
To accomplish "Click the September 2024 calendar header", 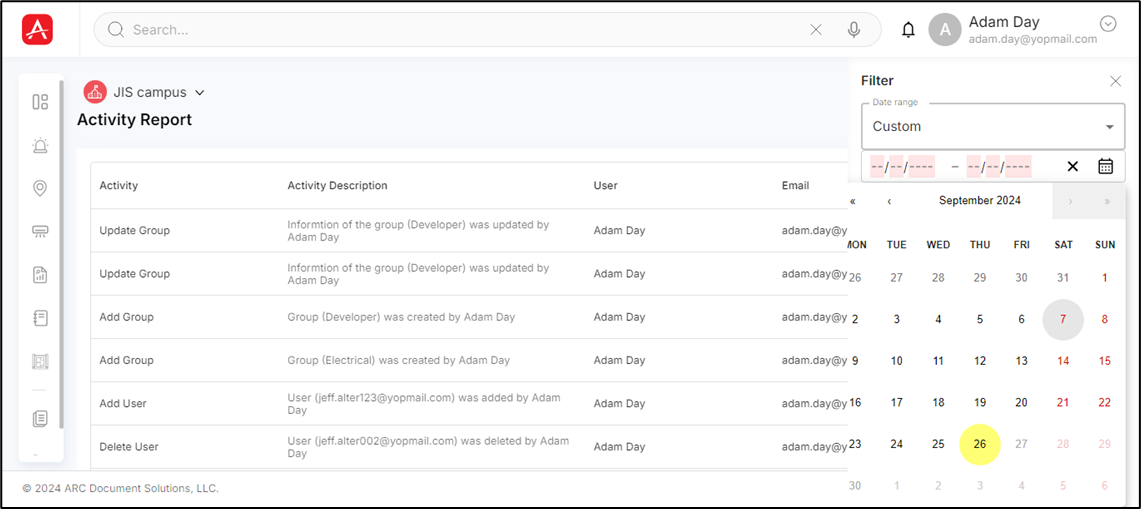I will pyautogui.click(x=979, y=201).
